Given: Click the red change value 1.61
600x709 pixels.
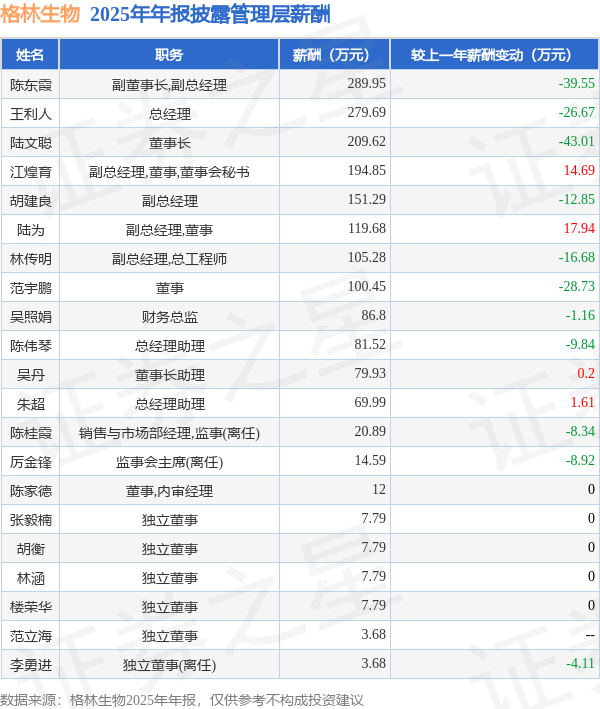Looking at the screenshot, I should pos(582,403).
